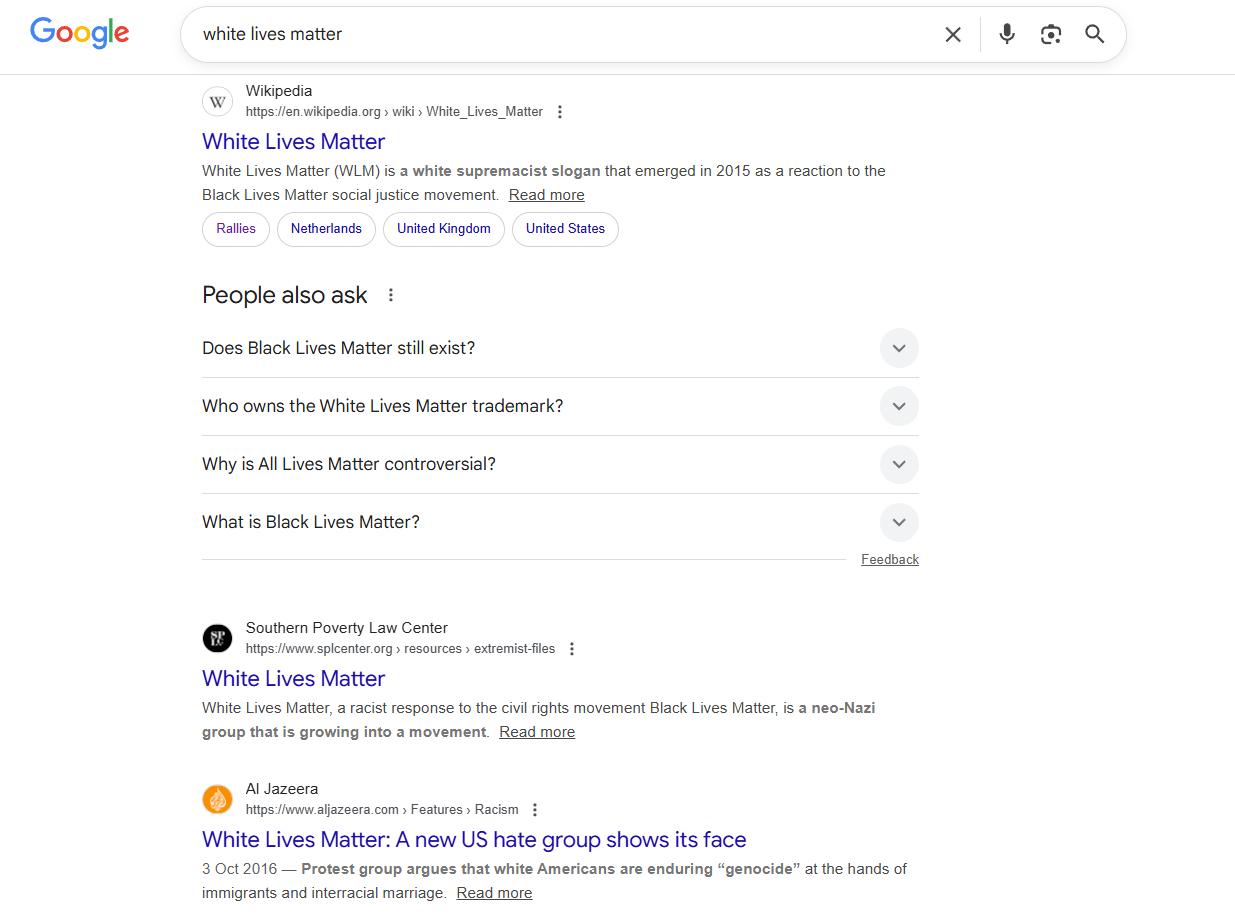Open 'A new US hate group shows its face' result
This screenshot has width=1235, height=923.
(x=474, y=839)
